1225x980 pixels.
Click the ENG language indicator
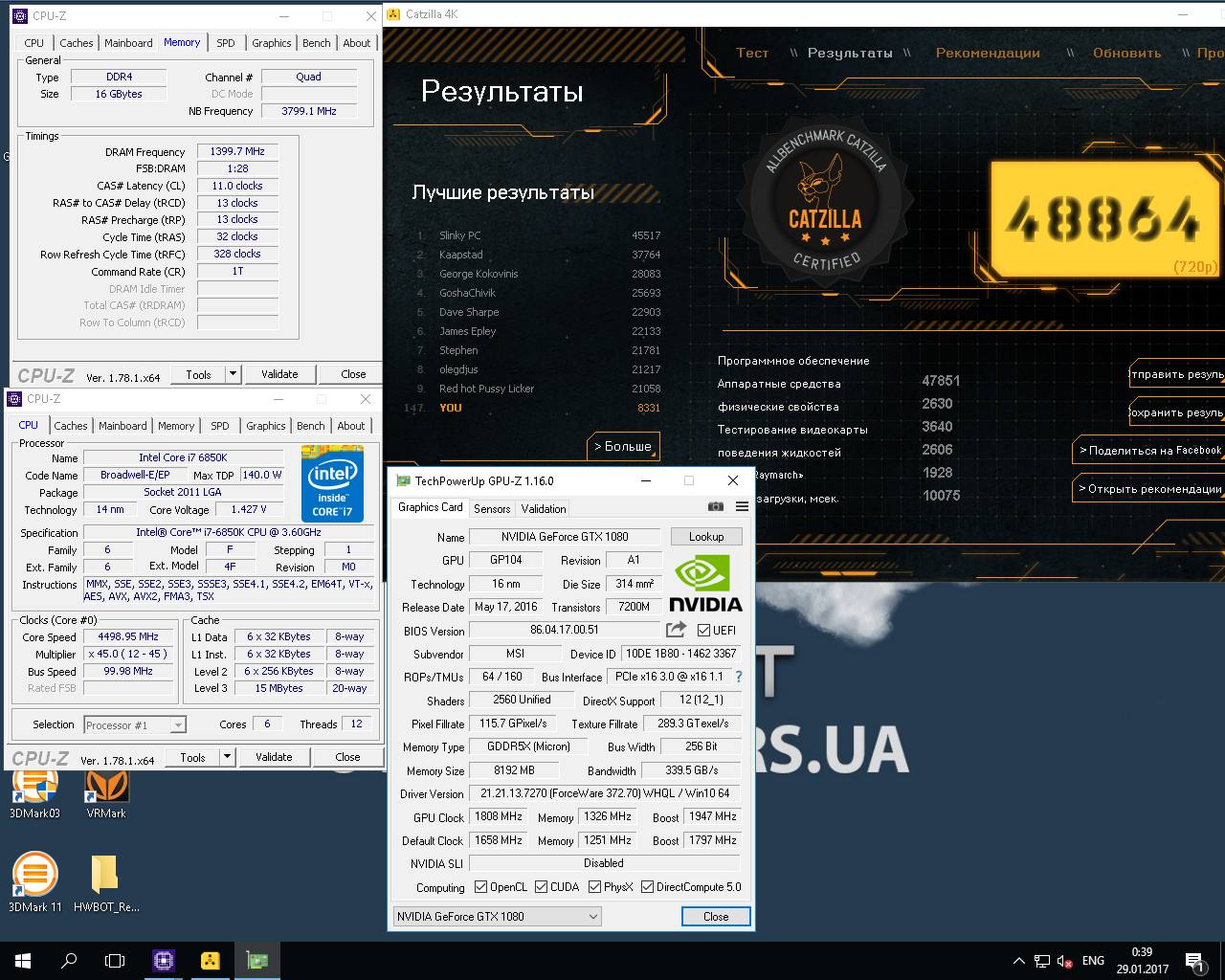tap(1093, 961)
